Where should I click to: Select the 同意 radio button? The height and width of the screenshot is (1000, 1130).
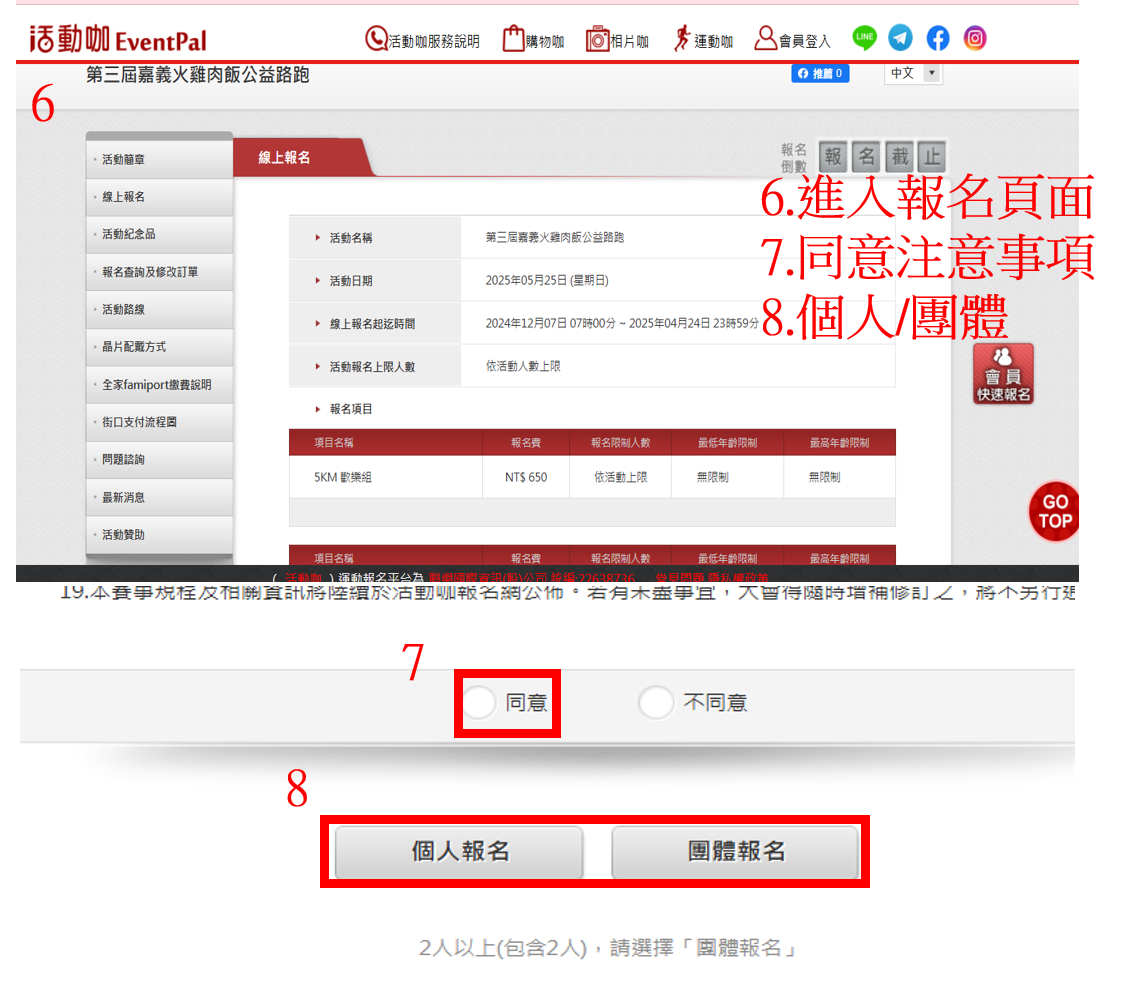(x=480, y=703)
